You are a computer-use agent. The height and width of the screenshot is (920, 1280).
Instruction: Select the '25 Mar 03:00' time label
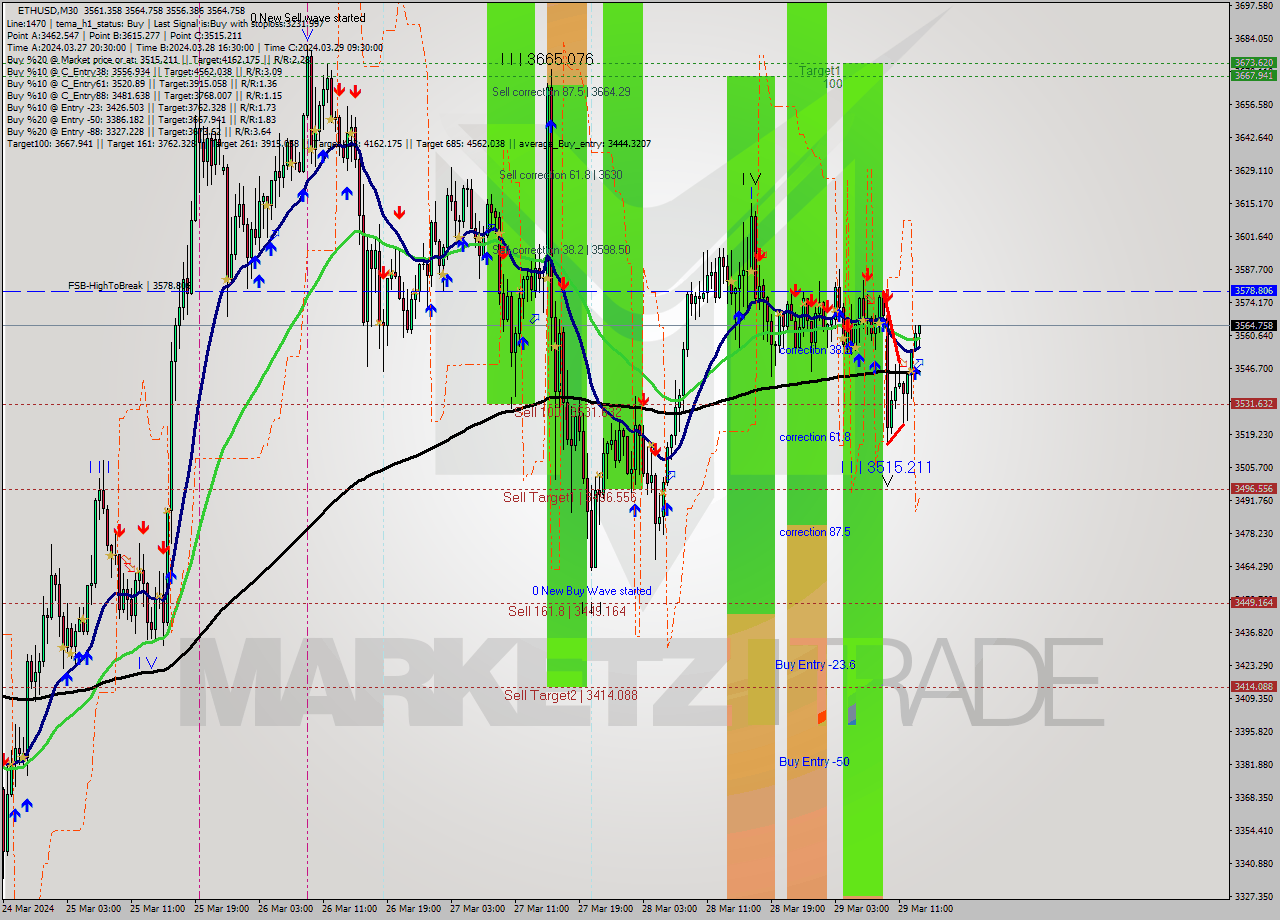[x=93, y=909]
